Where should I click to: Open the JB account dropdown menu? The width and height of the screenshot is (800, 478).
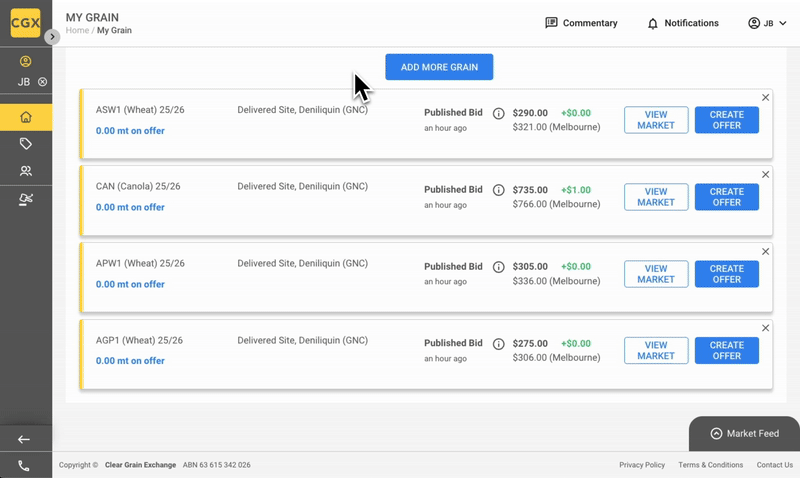click(x=767, y=23)
